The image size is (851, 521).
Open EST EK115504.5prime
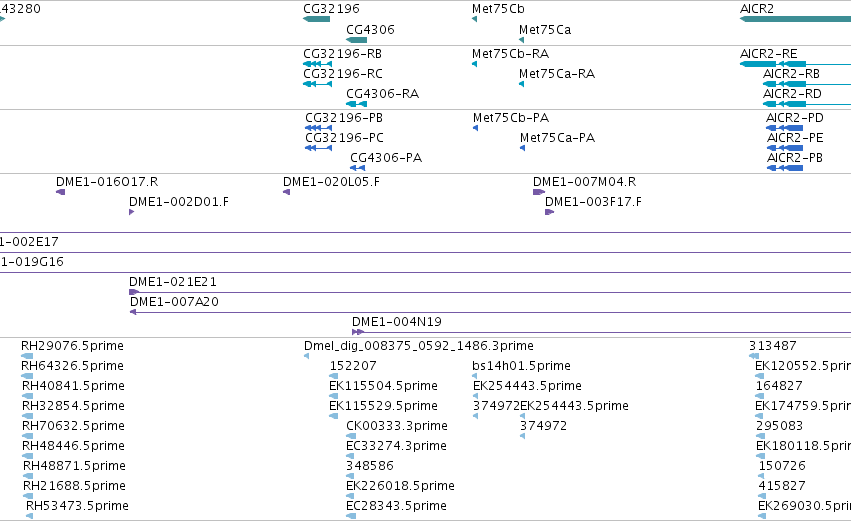pyautogui.click(x=383, y=386)
